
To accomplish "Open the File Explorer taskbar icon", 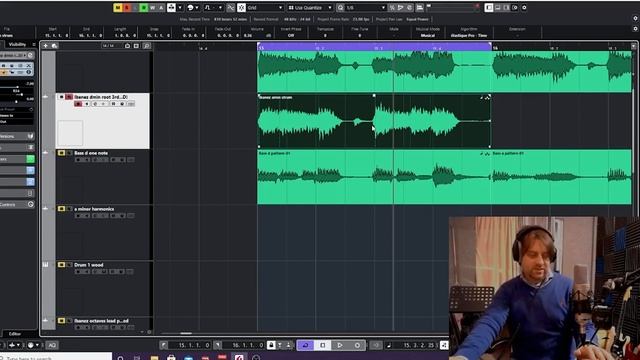I will [x=154, y=358].
